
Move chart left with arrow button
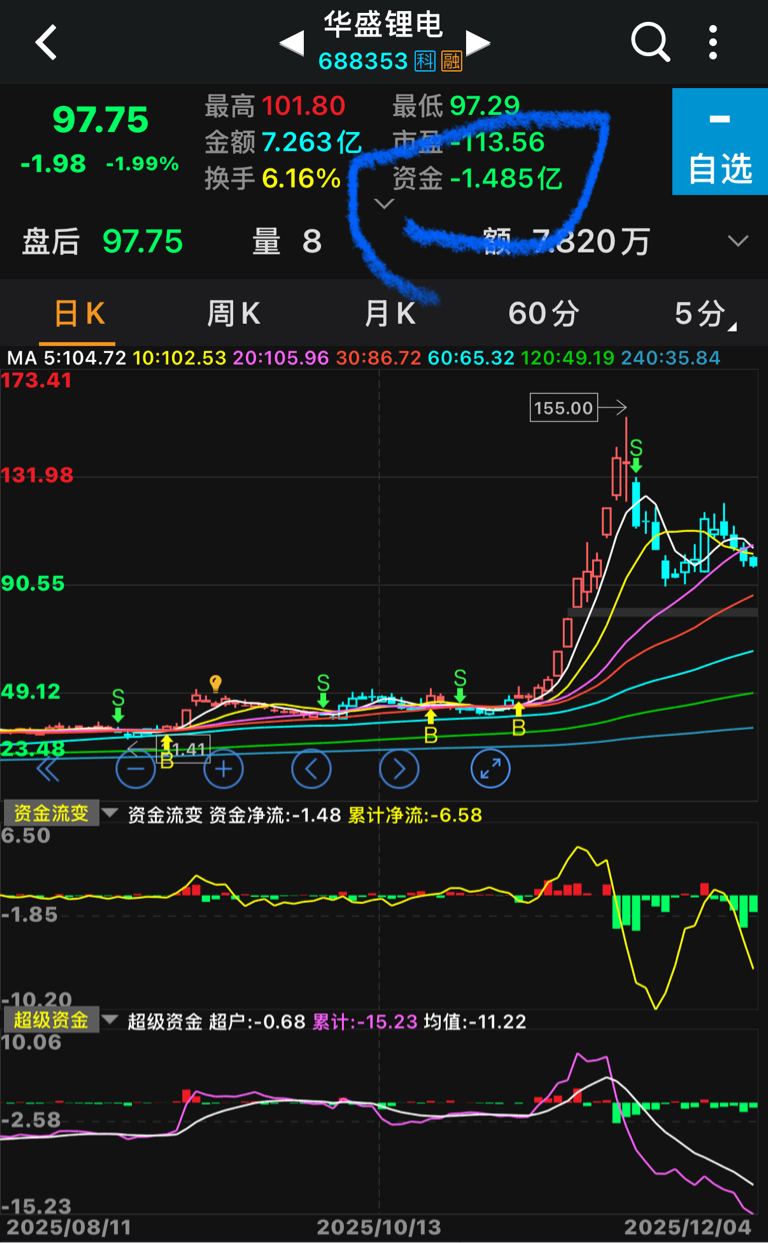click(311, 769)
